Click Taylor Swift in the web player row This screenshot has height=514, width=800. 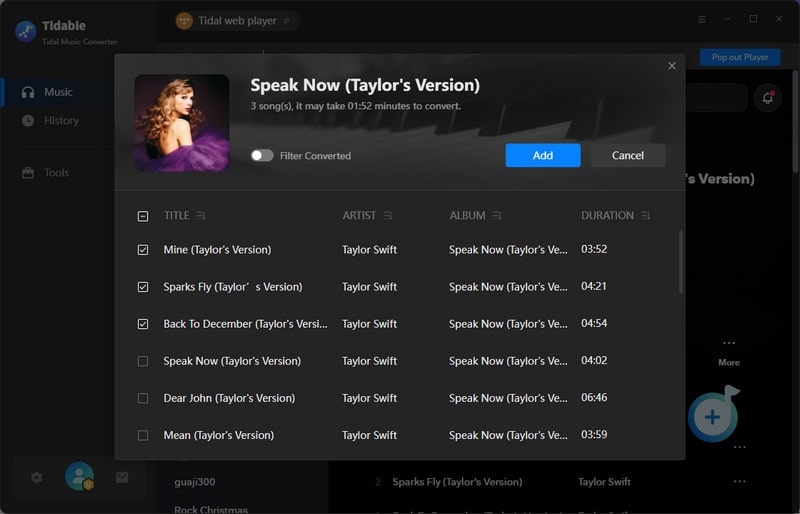[604, 481]
